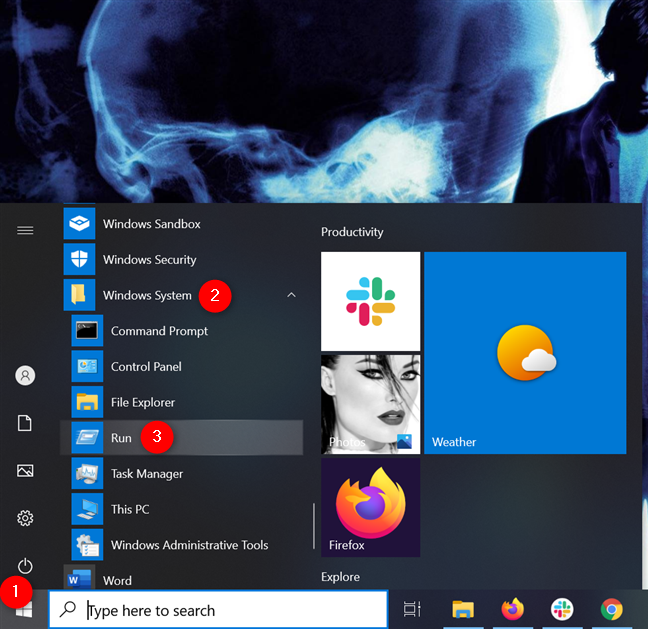The image size is (648, 629).
Task: Click the Windows Security shield icon
Action: pyautogui.click(x=79, y=260)
